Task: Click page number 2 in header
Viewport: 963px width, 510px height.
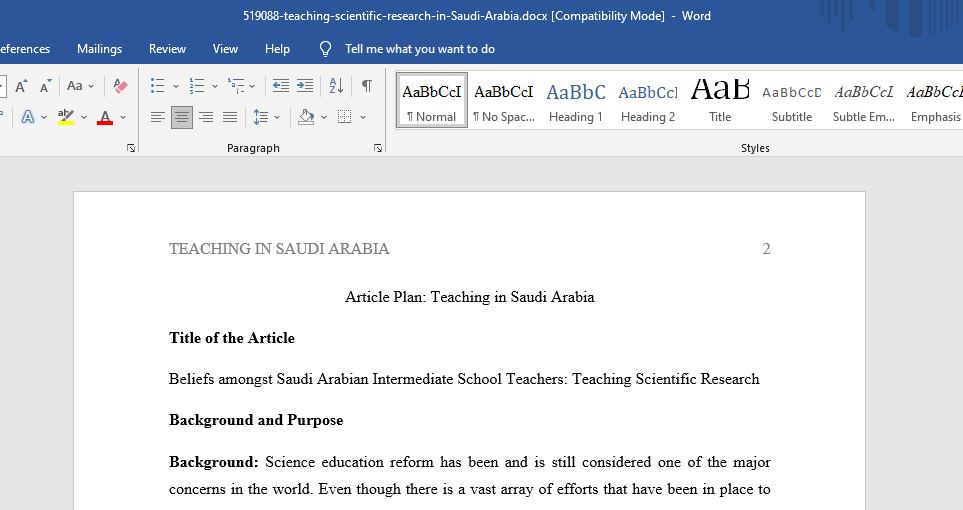Action: pyautogui.click(x=766, y=249)
